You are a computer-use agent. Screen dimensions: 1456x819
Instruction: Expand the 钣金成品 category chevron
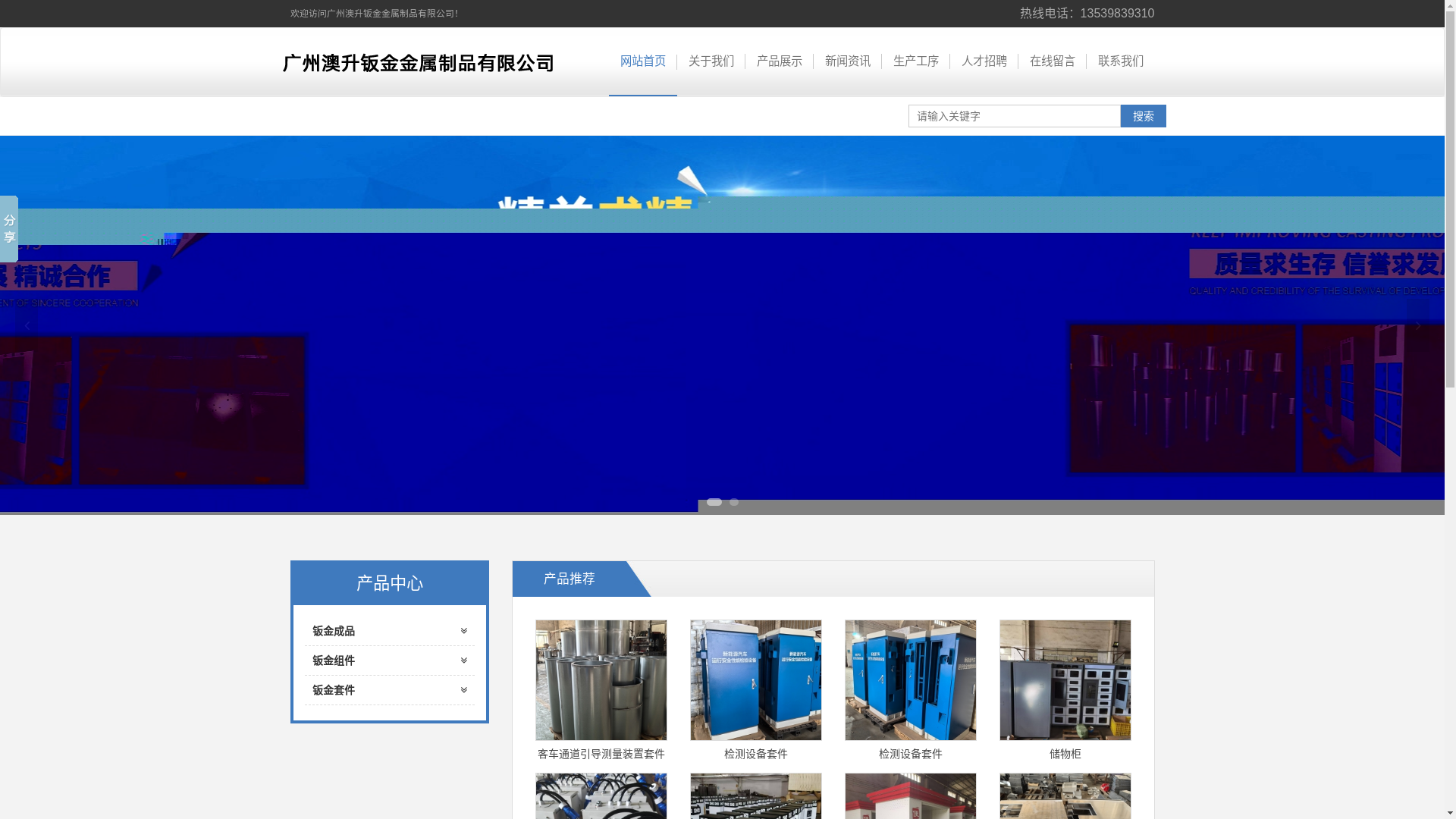[x=463, y=631]
